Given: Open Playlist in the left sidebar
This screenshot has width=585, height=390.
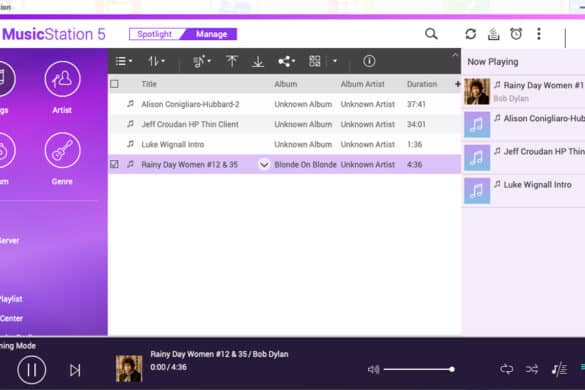Looking at the screenshot, I should [x=11, y=299].
